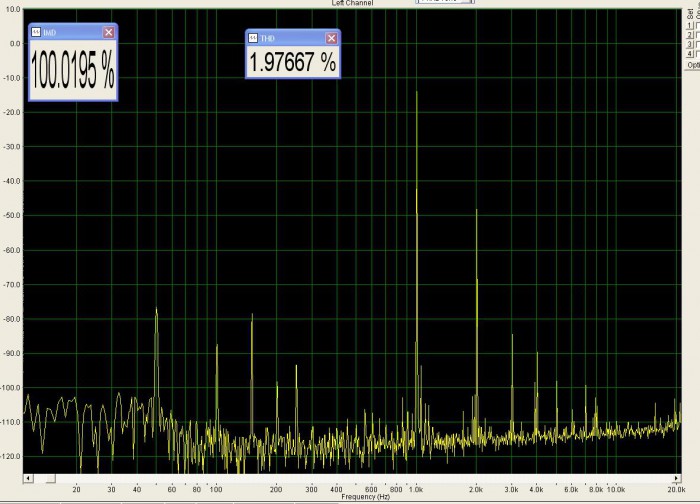Click the 1.97667 % THD reading
The width and height of the screenshot is (700, 504).
coord(292,62)
